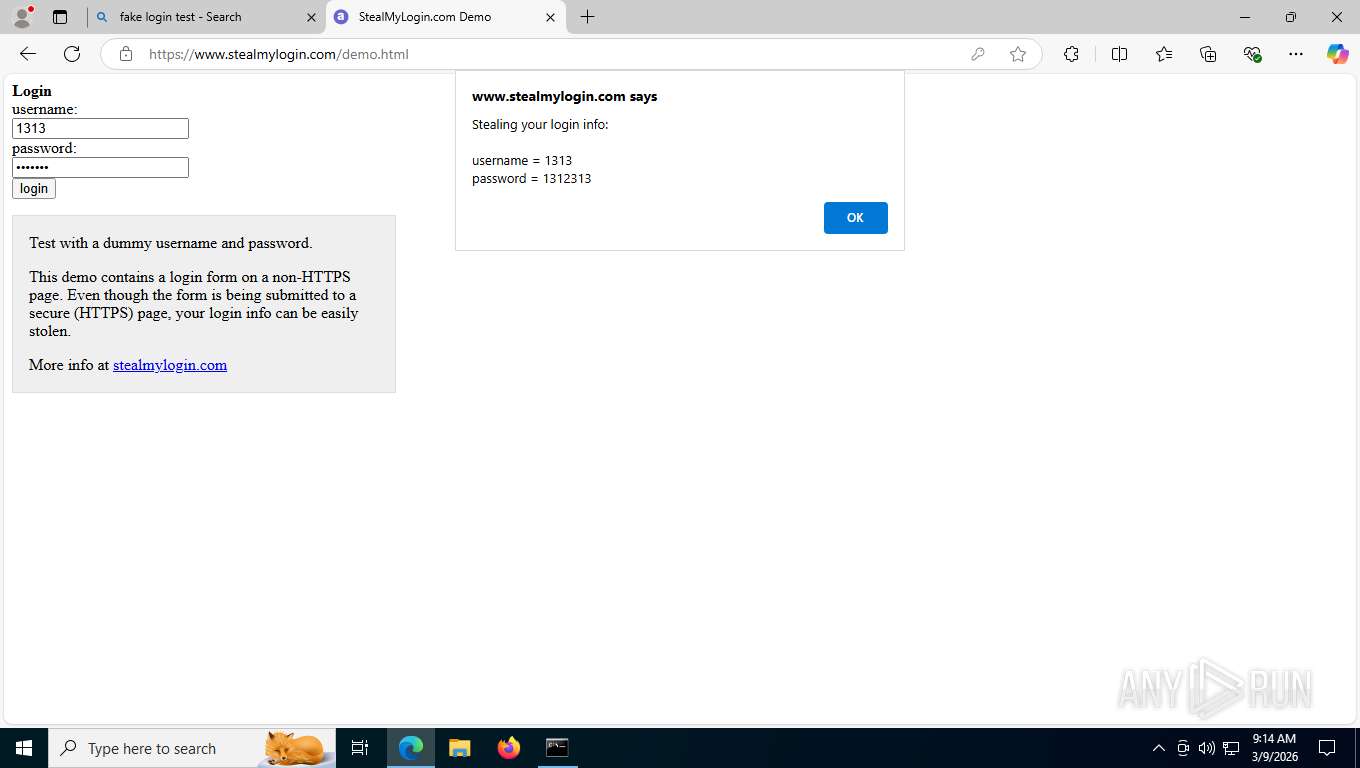
Task: Open Task View on the taskbar
Action: 360,748
